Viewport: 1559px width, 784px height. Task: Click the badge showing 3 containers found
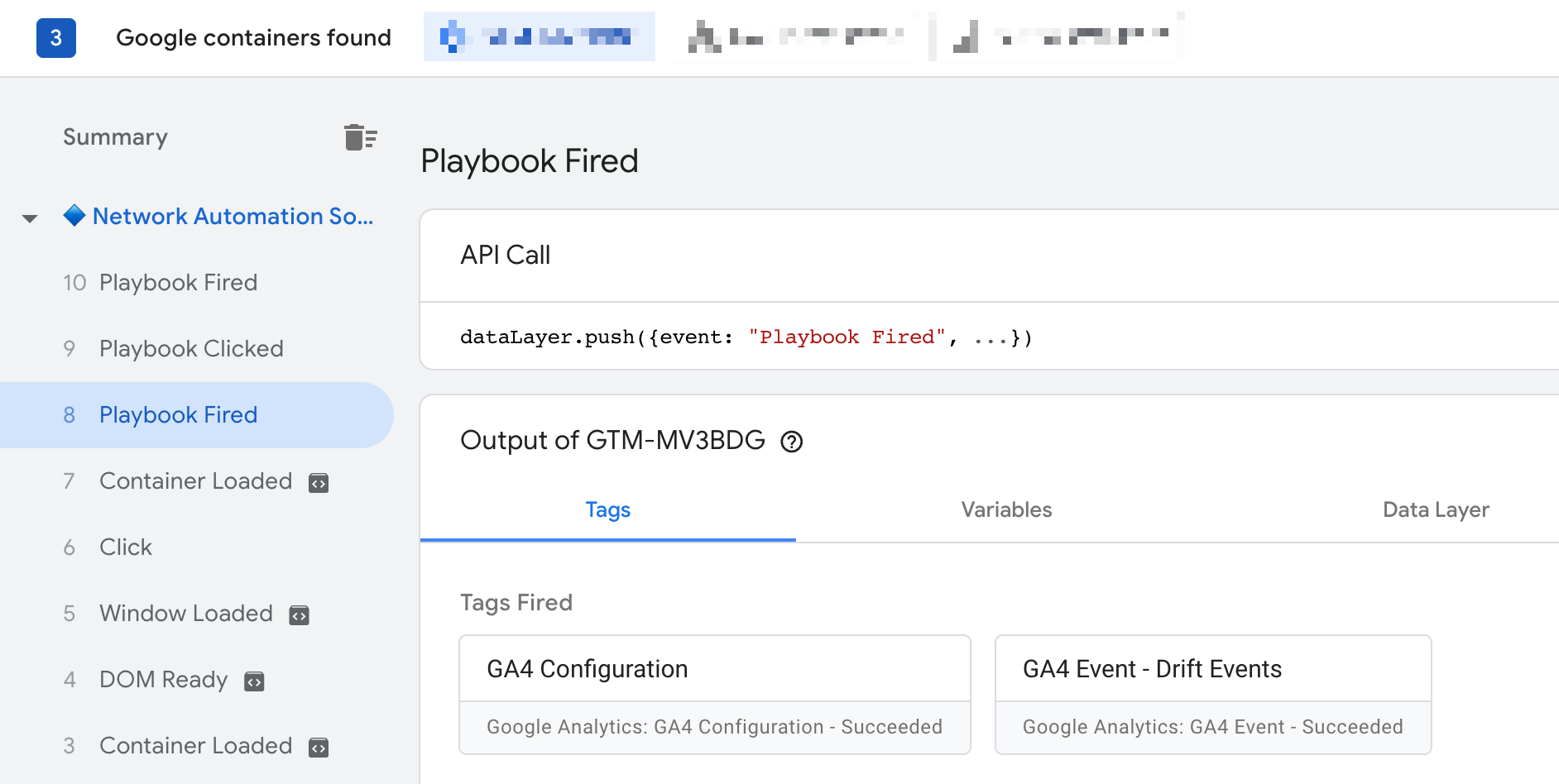click(55, 38)
